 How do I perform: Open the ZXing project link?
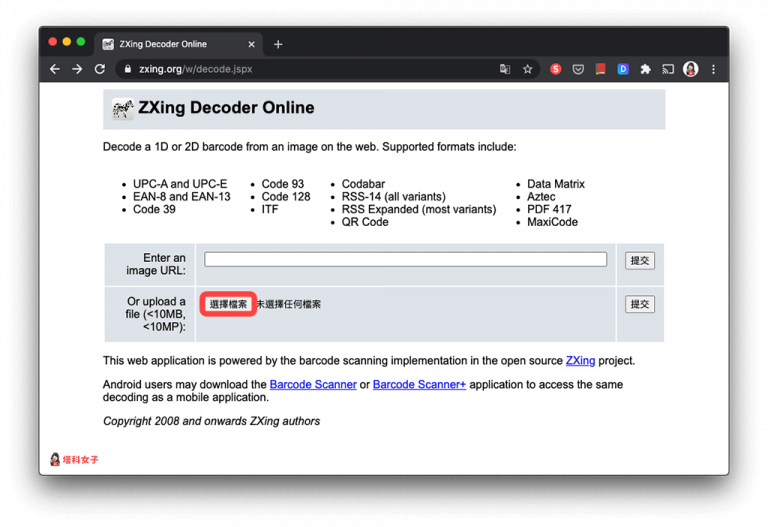click(580, 360)
